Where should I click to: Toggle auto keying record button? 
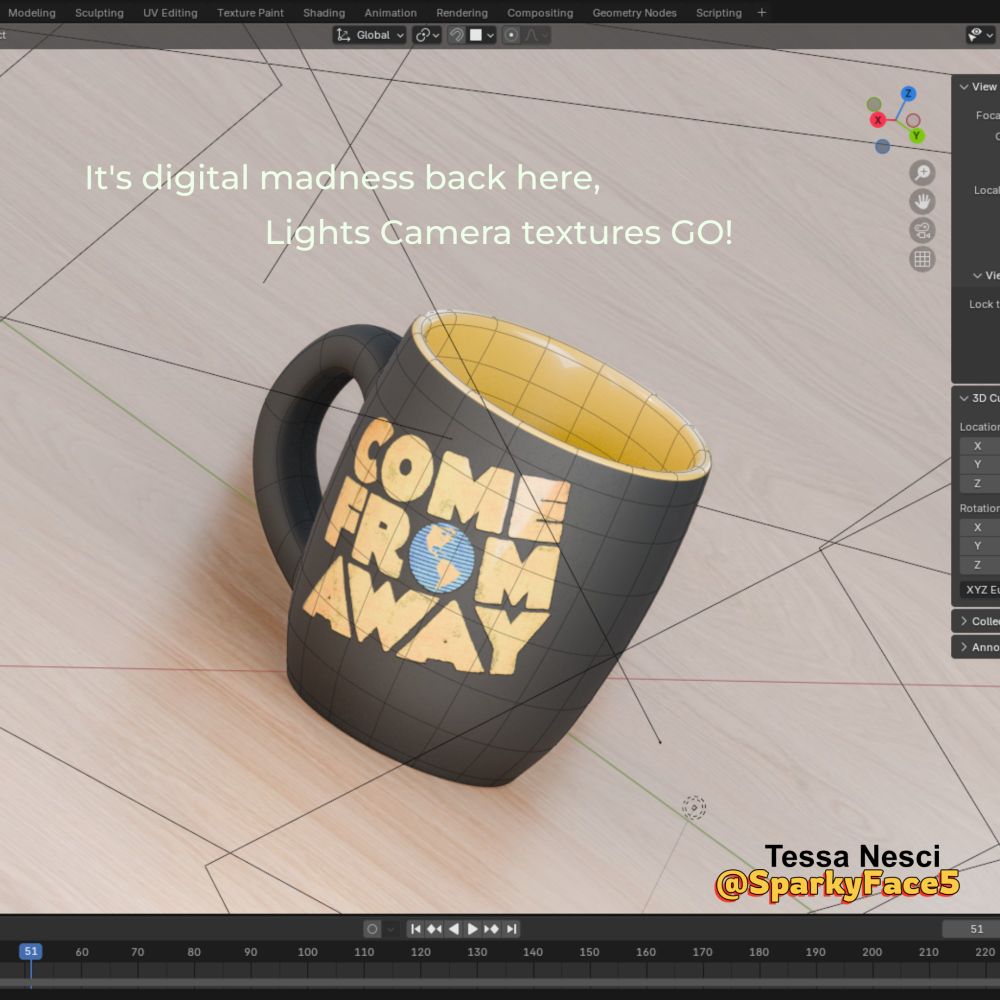point(372,929)
